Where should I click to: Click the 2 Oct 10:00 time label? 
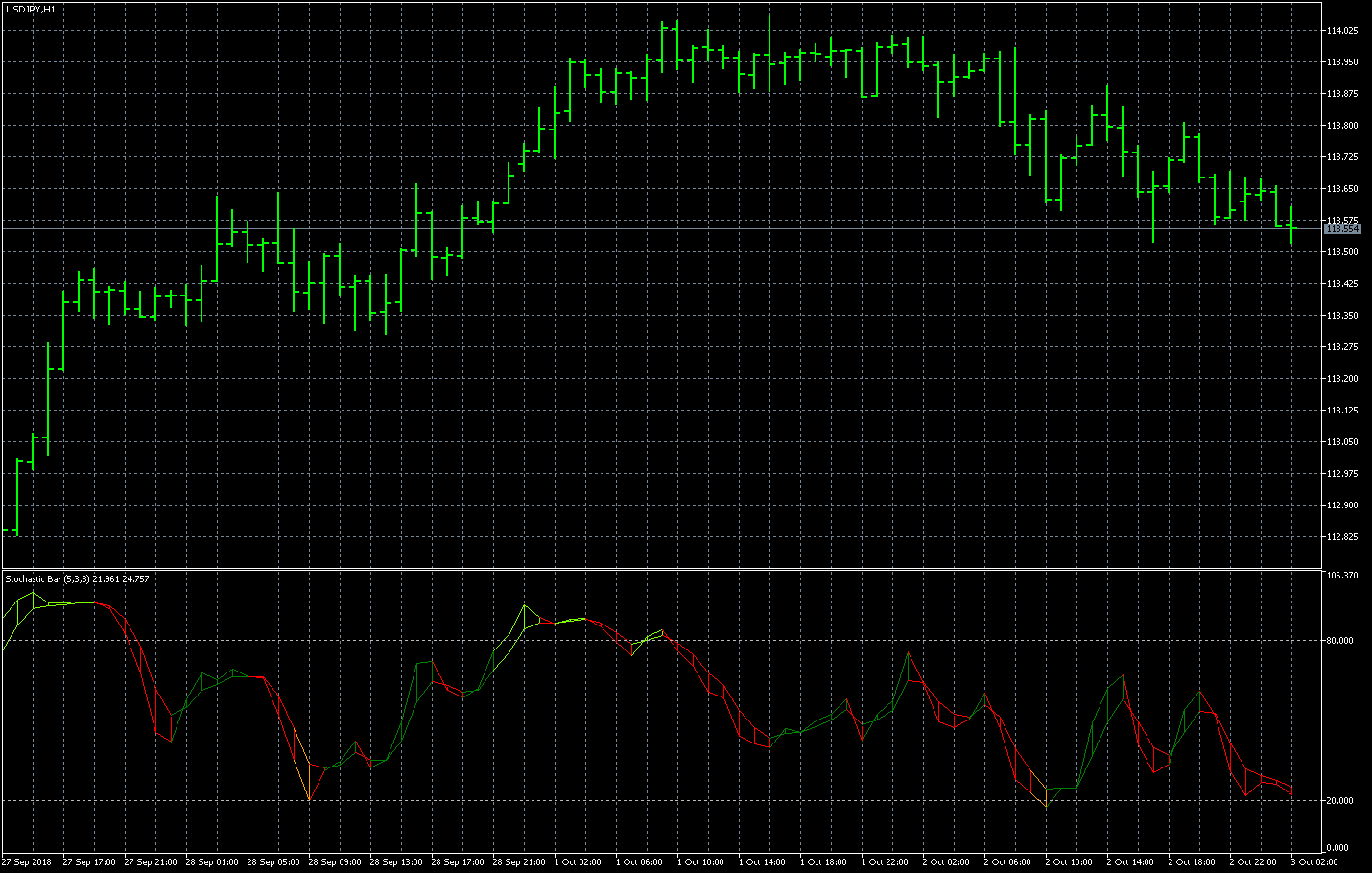click(1069, 862)
